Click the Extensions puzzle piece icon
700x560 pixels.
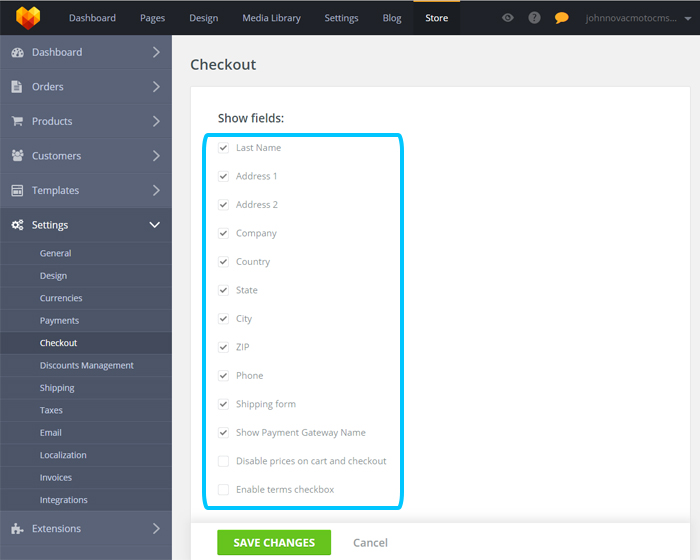17,529
